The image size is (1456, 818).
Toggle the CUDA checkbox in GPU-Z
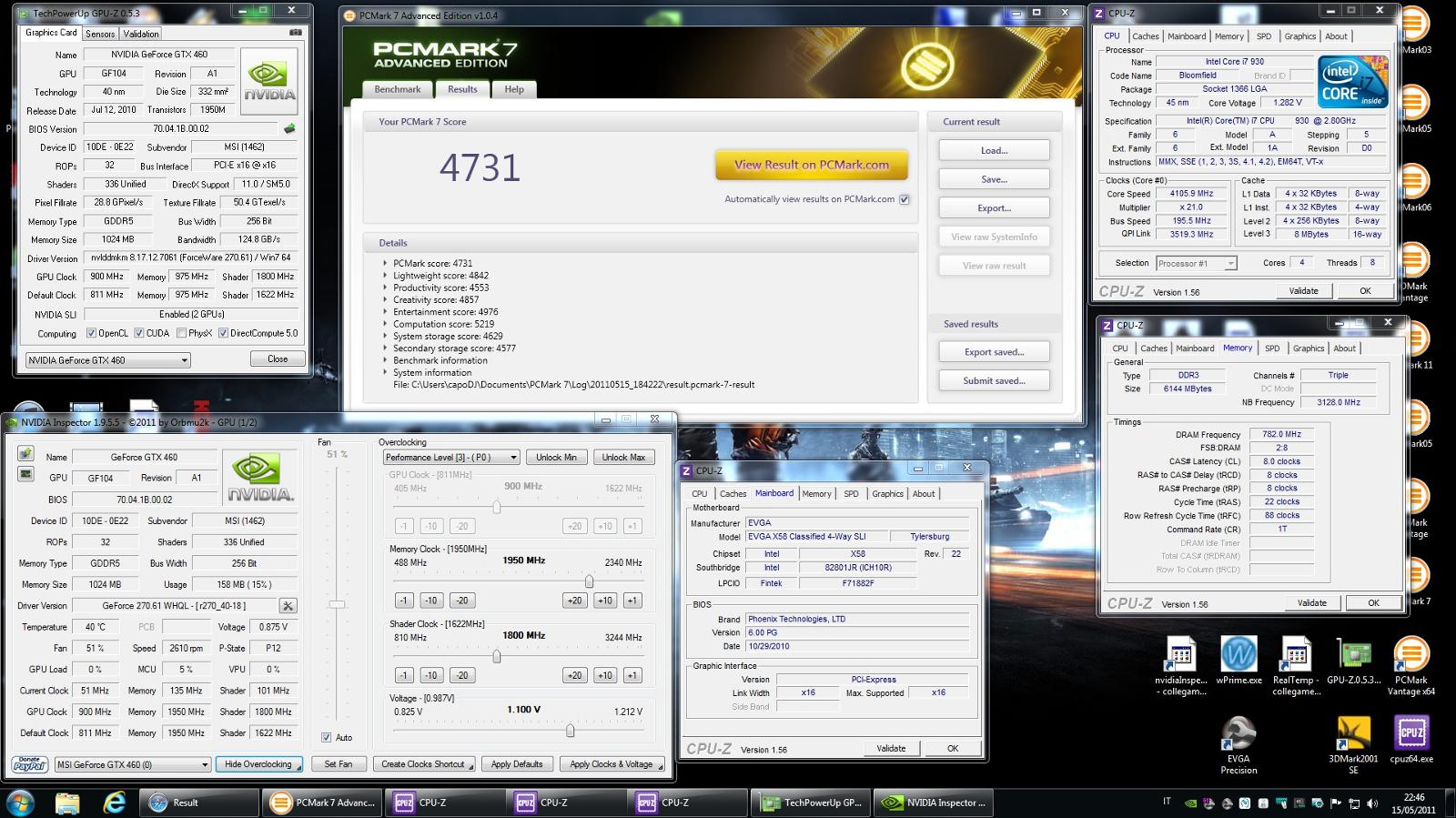click(x=139, y=333)
